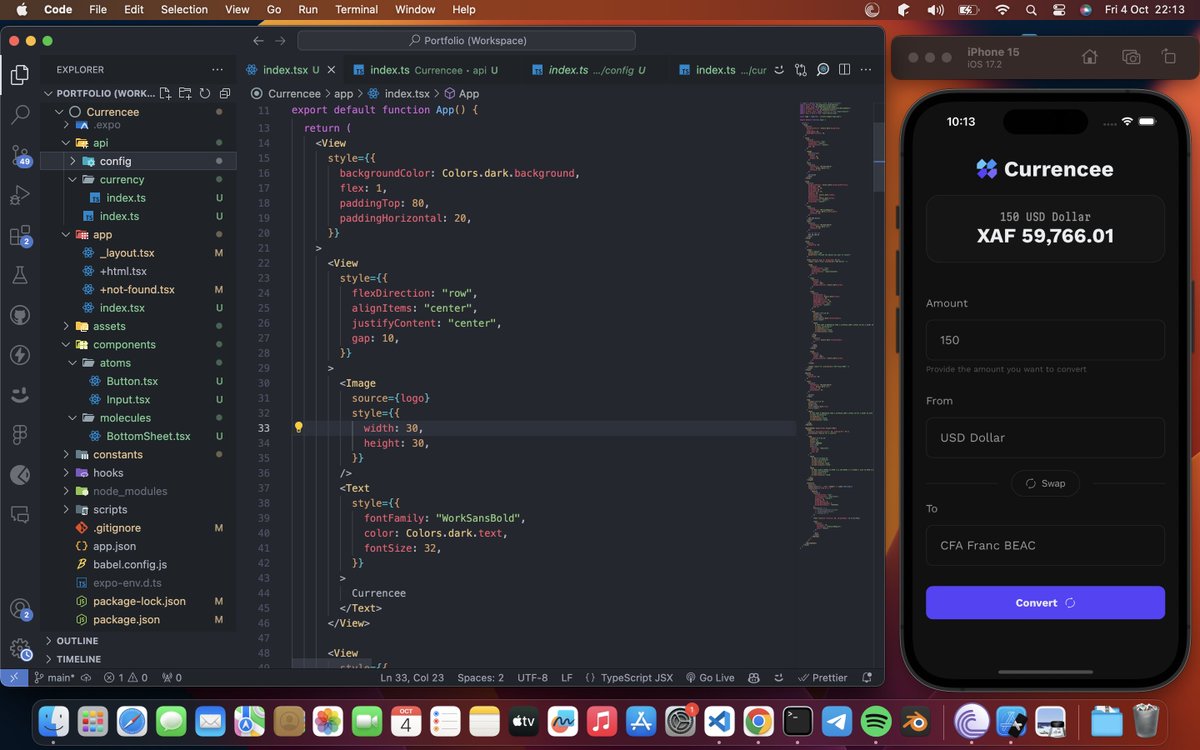Open Run and Debug view
Viewport: 1200px width, 750px height.
click(19, 195)
